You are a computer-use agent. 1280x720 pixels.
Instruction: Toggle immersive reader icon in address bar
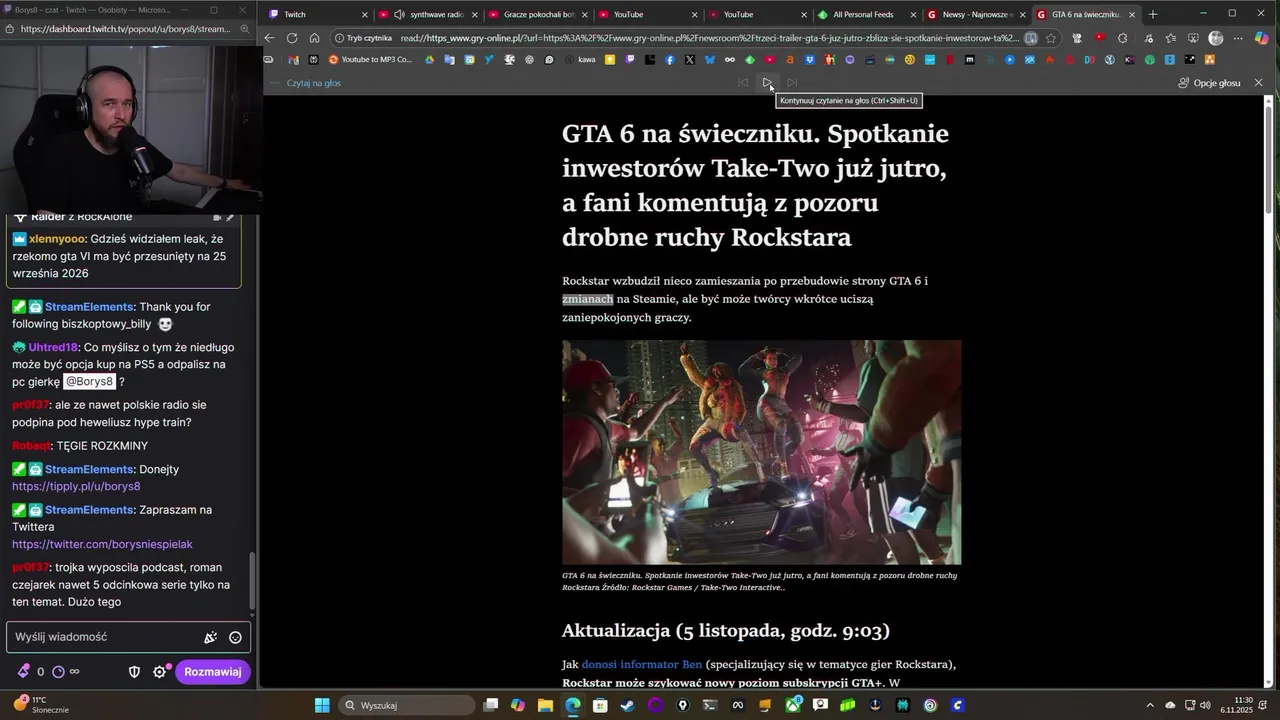coord(1031,38)
